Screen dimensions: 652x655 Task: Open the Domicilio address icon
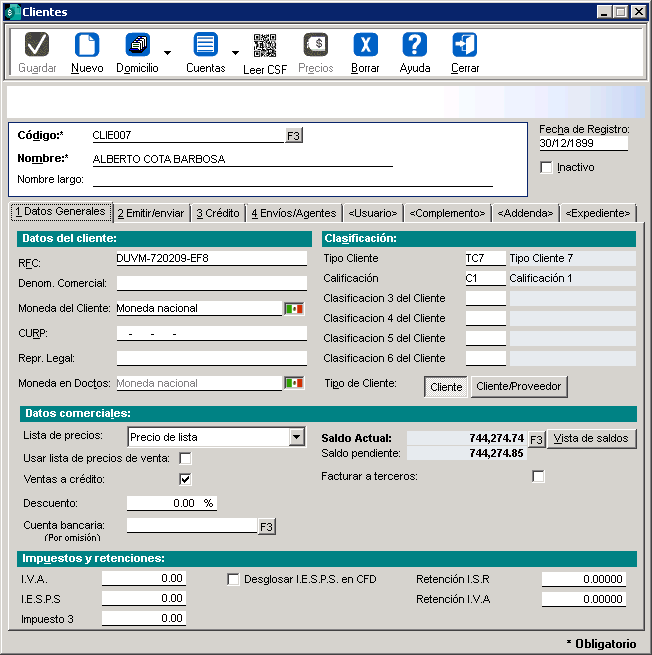point(137,44)
